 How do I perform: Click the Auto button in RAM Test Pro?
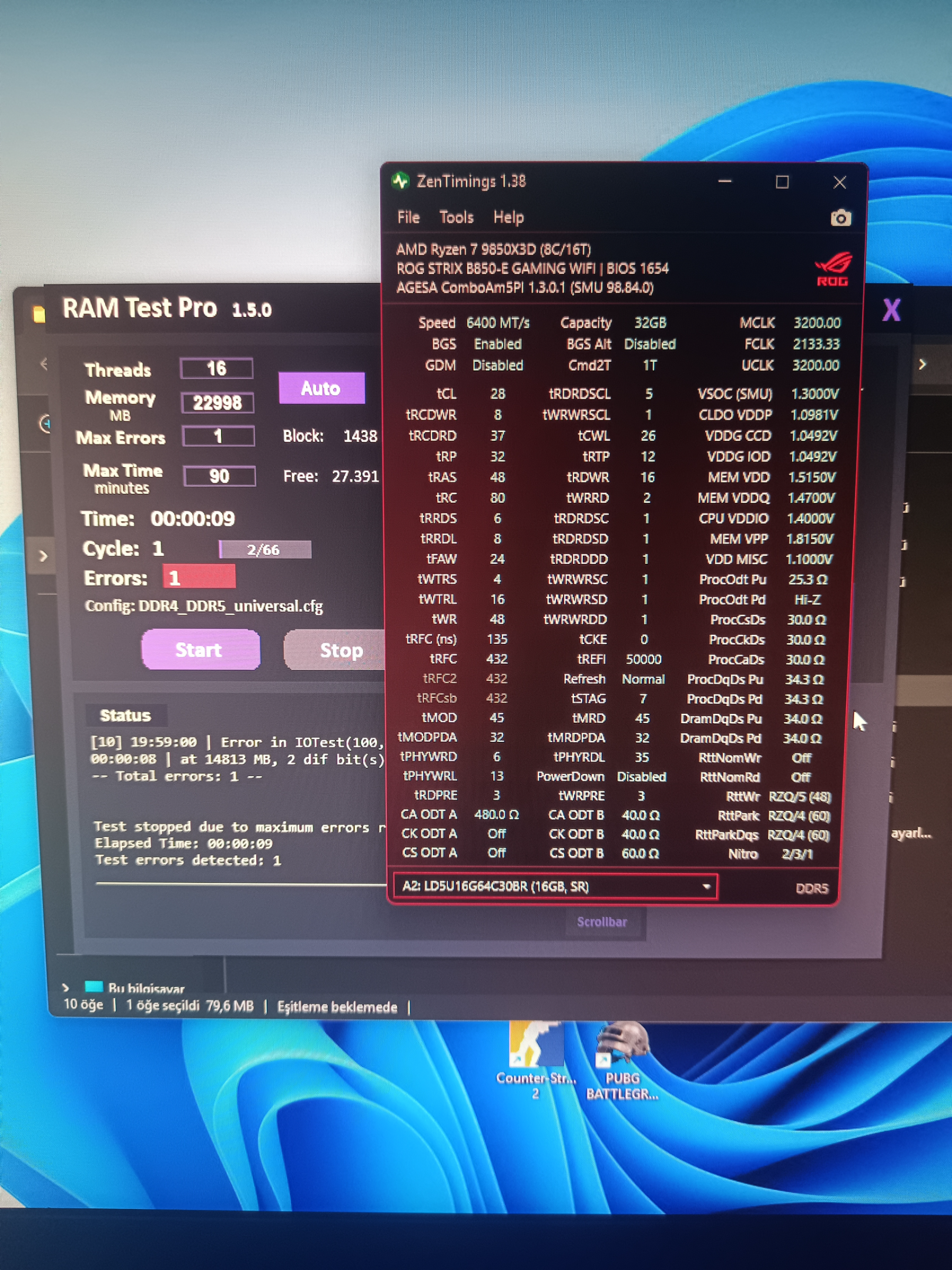[x=321, y=388]
